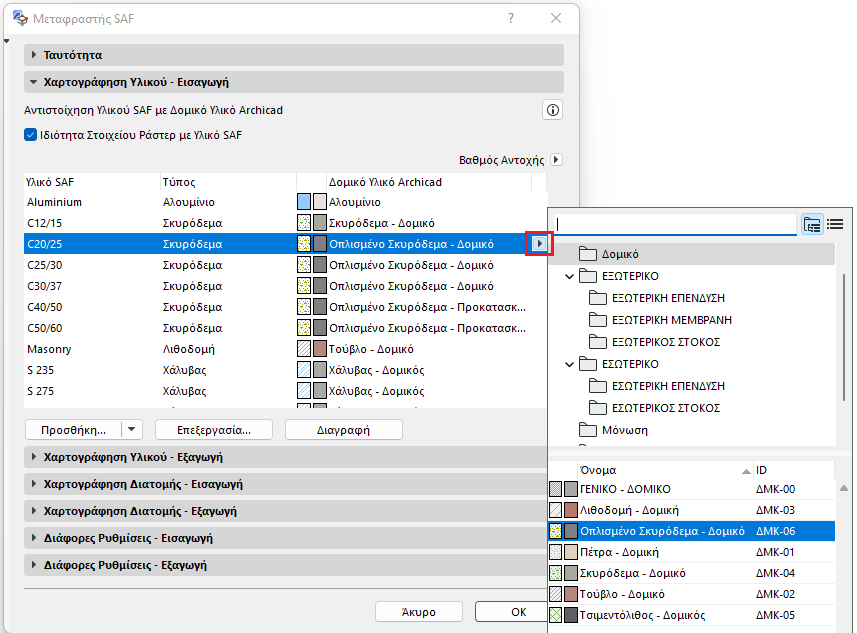857x633 pixels.
Task: Select the C25/30 material row
Action: [285, 265]
